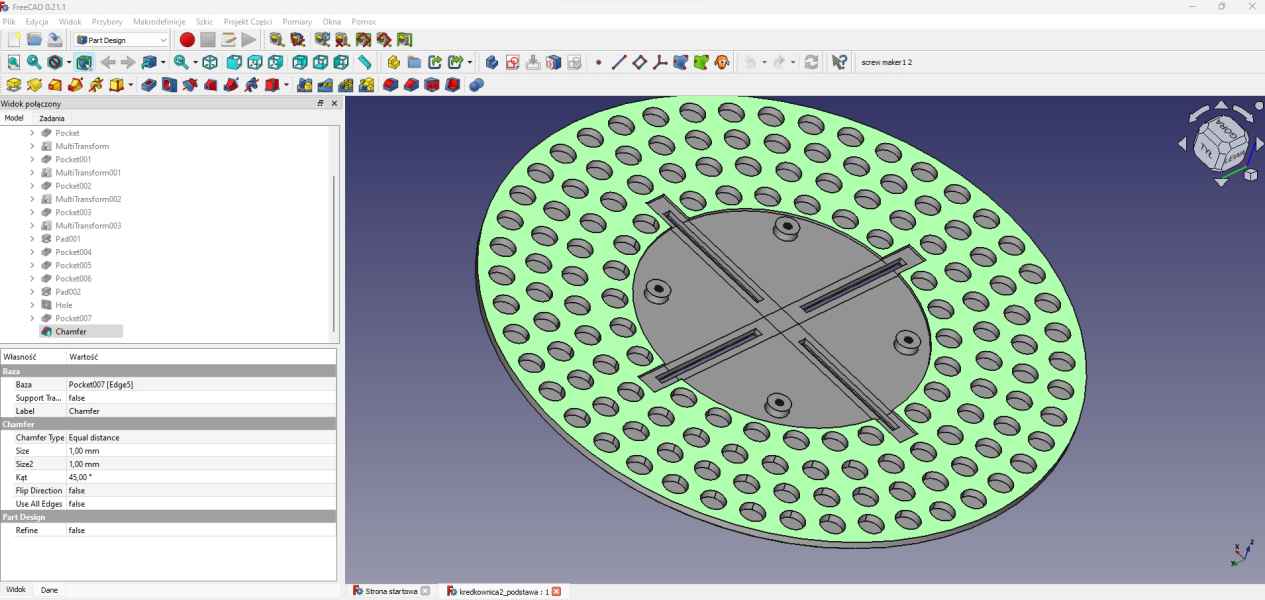Refresh the document with the recompute icon

(x=811, y=62)
